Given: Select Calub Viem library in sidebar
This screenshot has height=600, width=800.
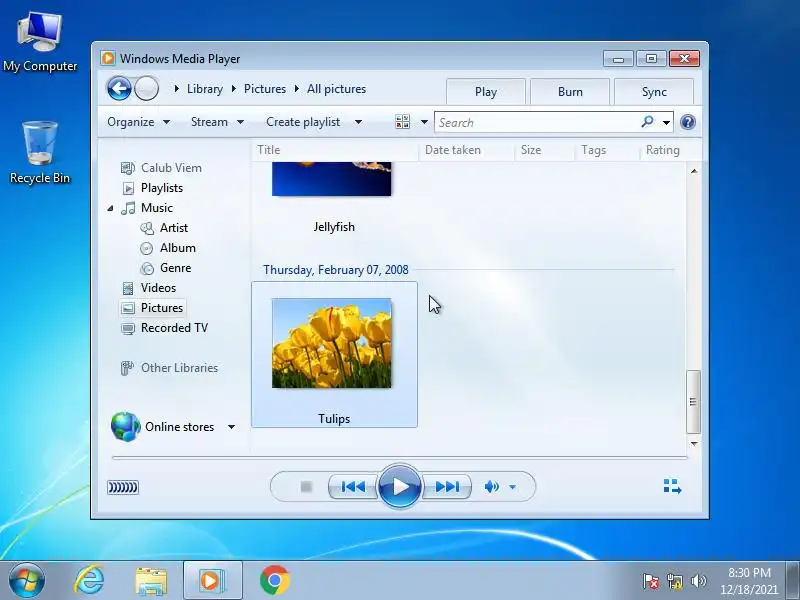Looking at the screenshot, I should (161, 168).
